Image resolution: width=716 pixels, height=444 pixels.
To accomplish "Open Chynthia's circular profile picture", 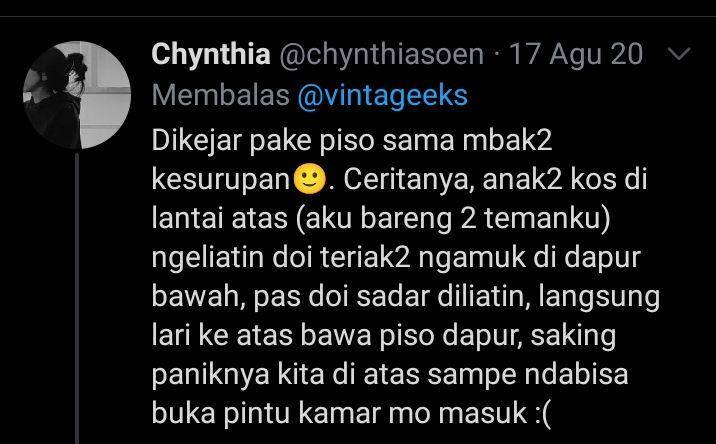I will coord(77,95).
